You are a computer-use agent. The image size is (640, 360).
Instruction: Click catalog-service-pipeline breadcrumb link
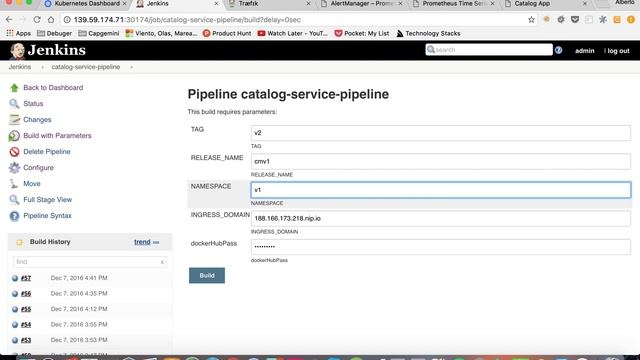(x=86, y=67)
